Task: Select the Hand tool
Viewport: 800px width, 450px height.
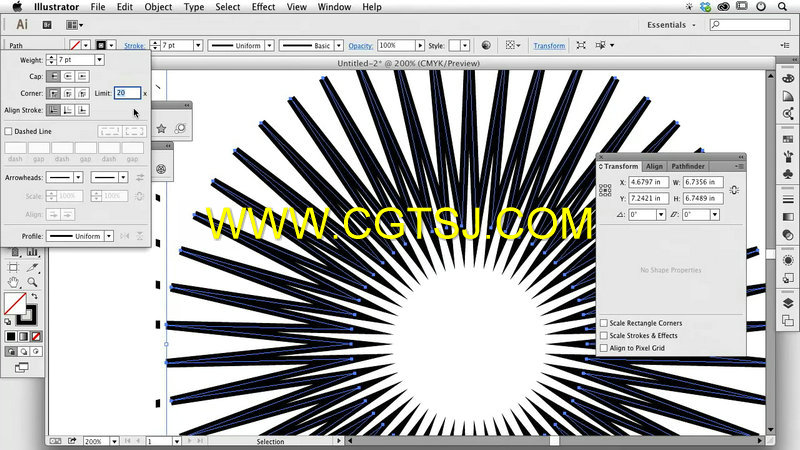Action: click(x=13, y=282)
